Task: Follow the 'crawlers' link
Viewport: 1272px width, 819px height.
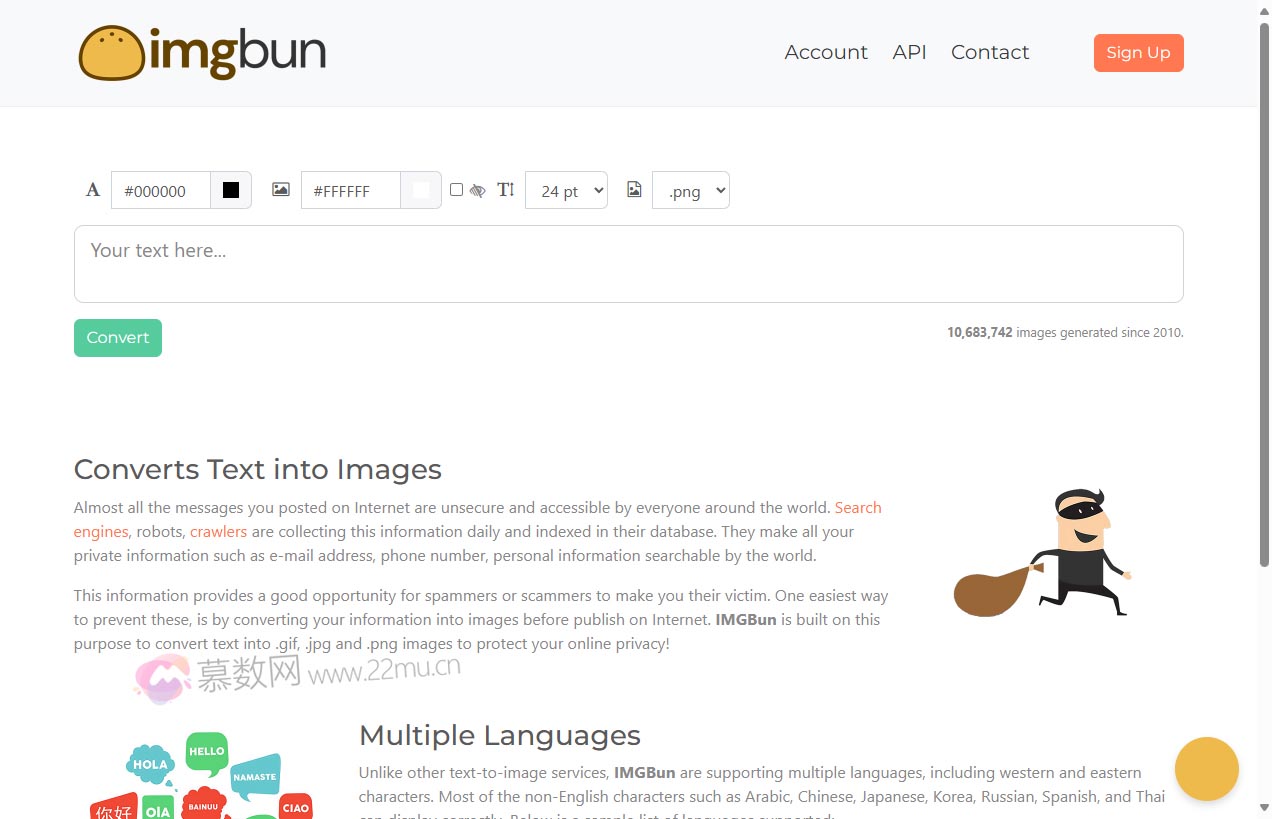Action: coord(218,532)
